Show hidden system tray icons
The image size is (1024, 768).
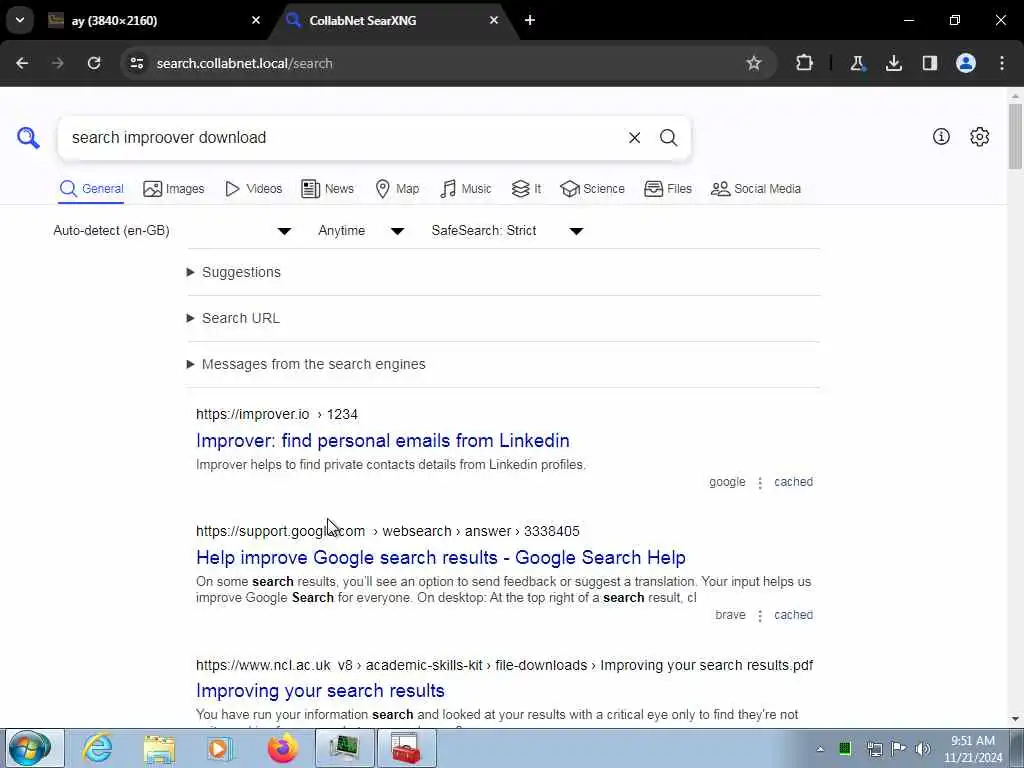[x=820, y=749]
